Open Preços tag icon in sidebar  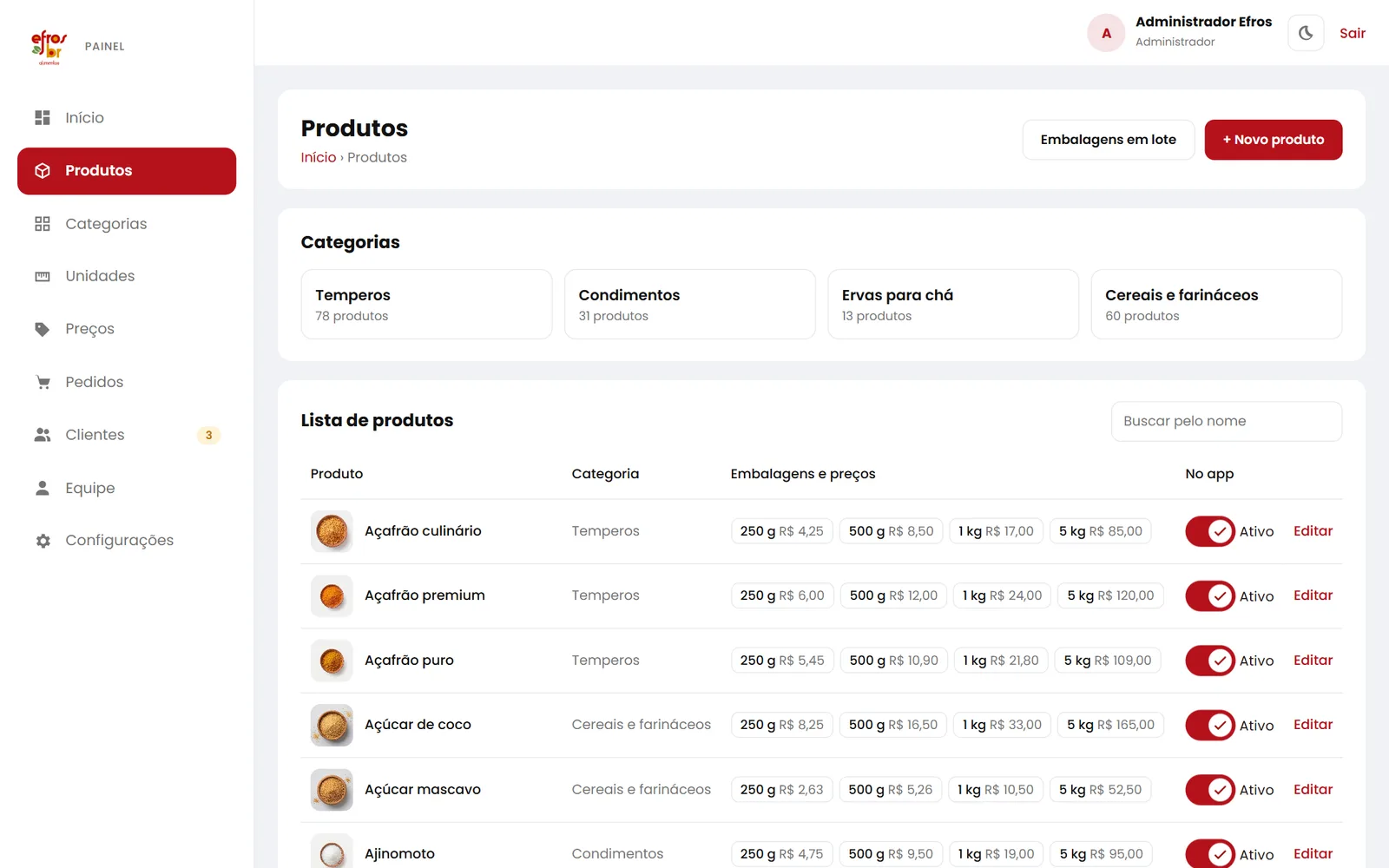click(x=43, y=329)
